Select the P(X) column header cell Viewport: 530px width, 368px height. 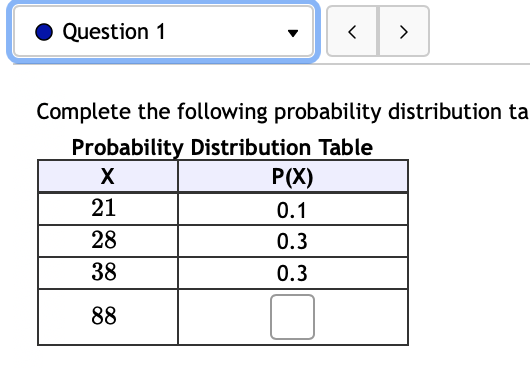(x=293, y=176)
